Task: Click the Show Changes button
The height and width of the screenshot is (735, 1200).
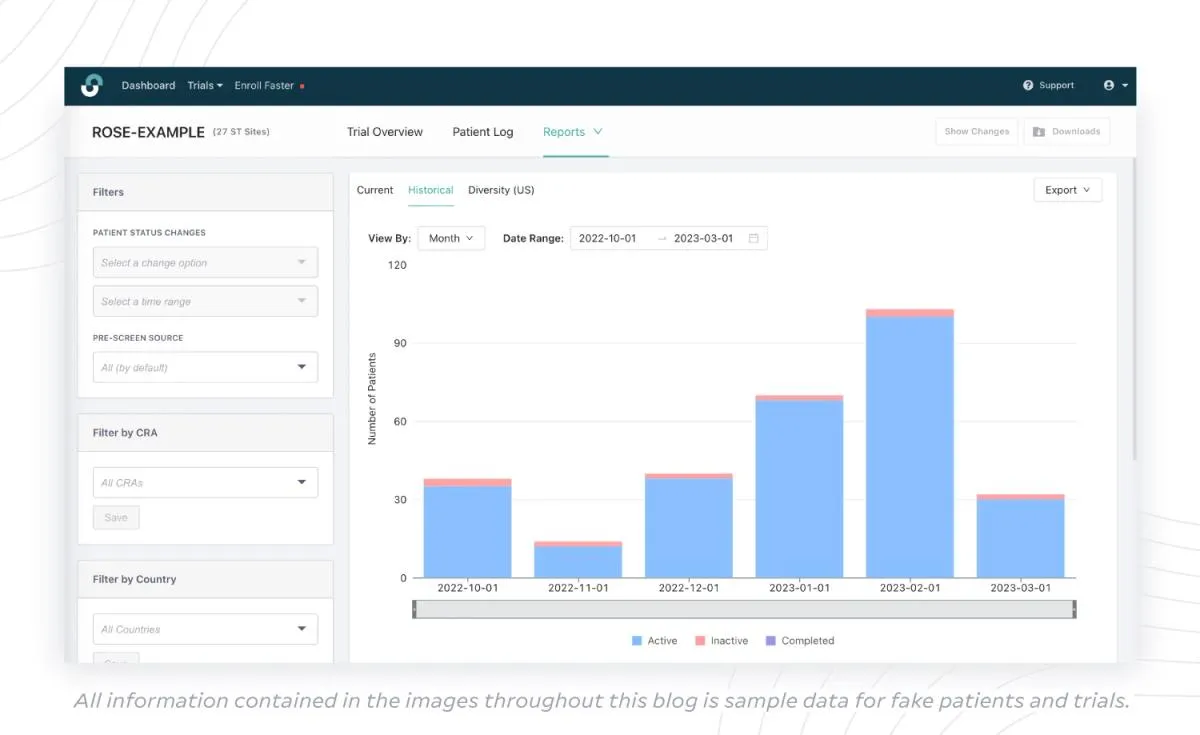Action: click(x=976, y=132)
